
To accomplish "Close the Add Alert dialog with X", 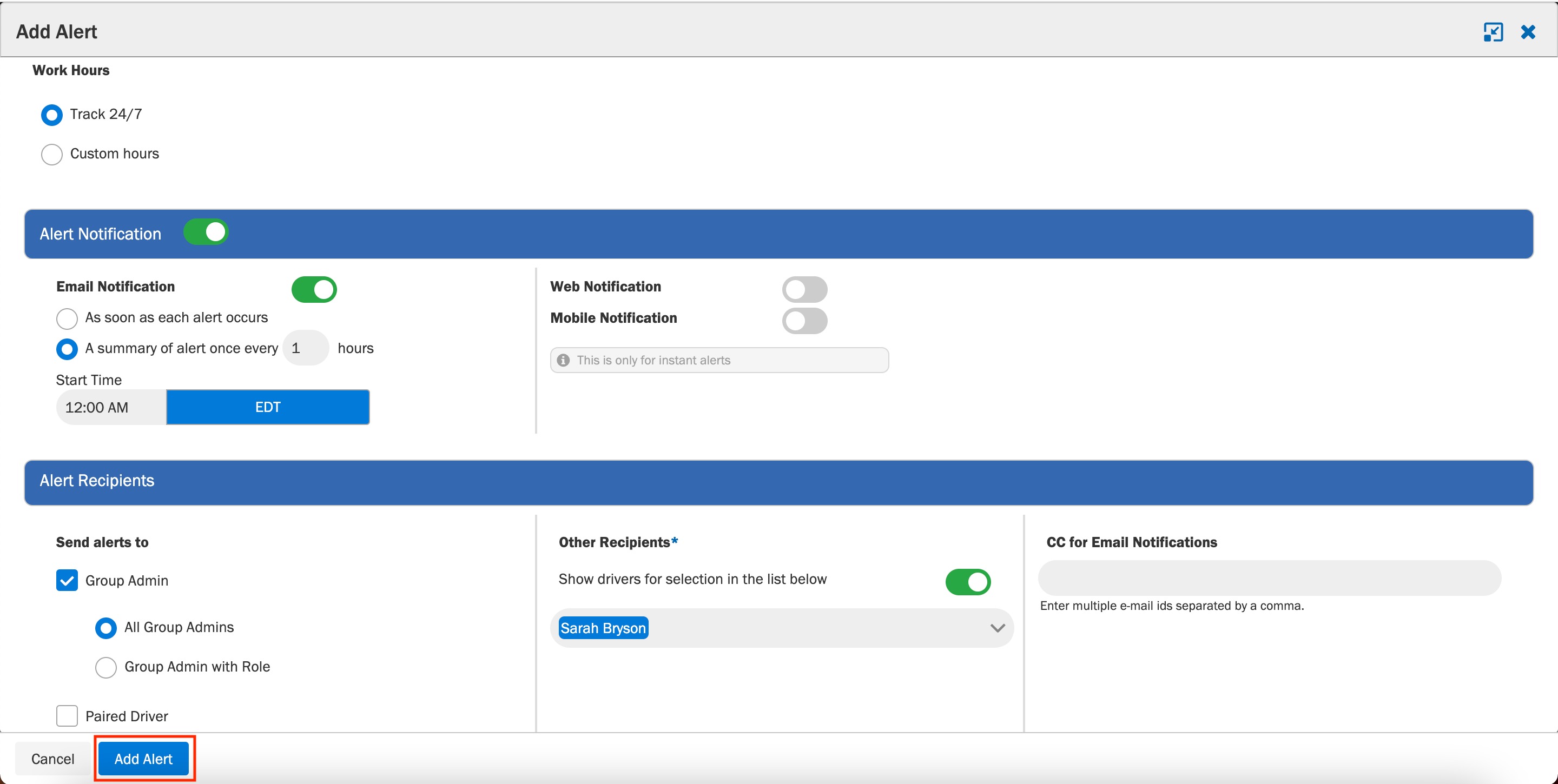I will coord(1528,32).
